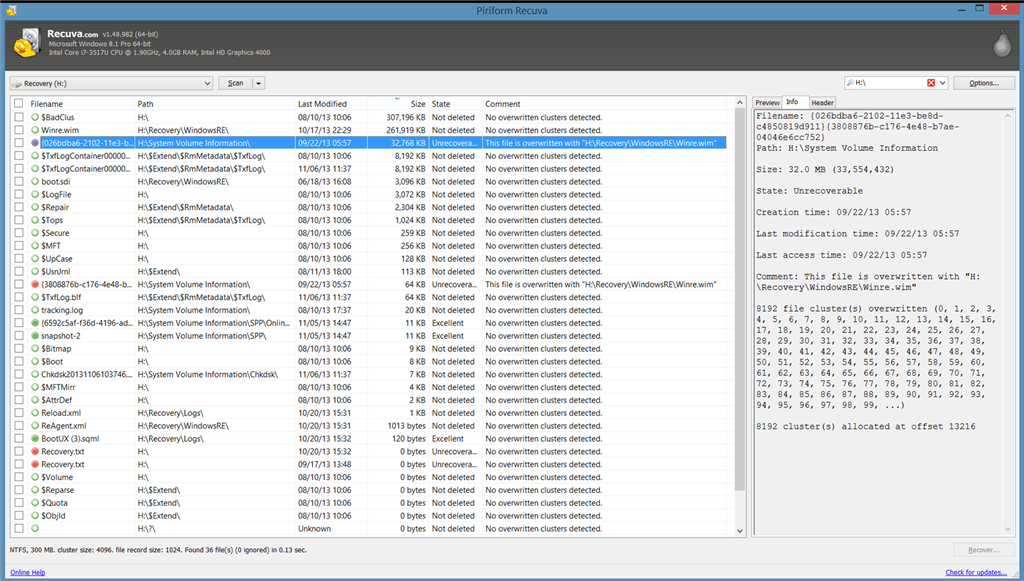Click the Piriform pear logo icon

pos(1001,44)
